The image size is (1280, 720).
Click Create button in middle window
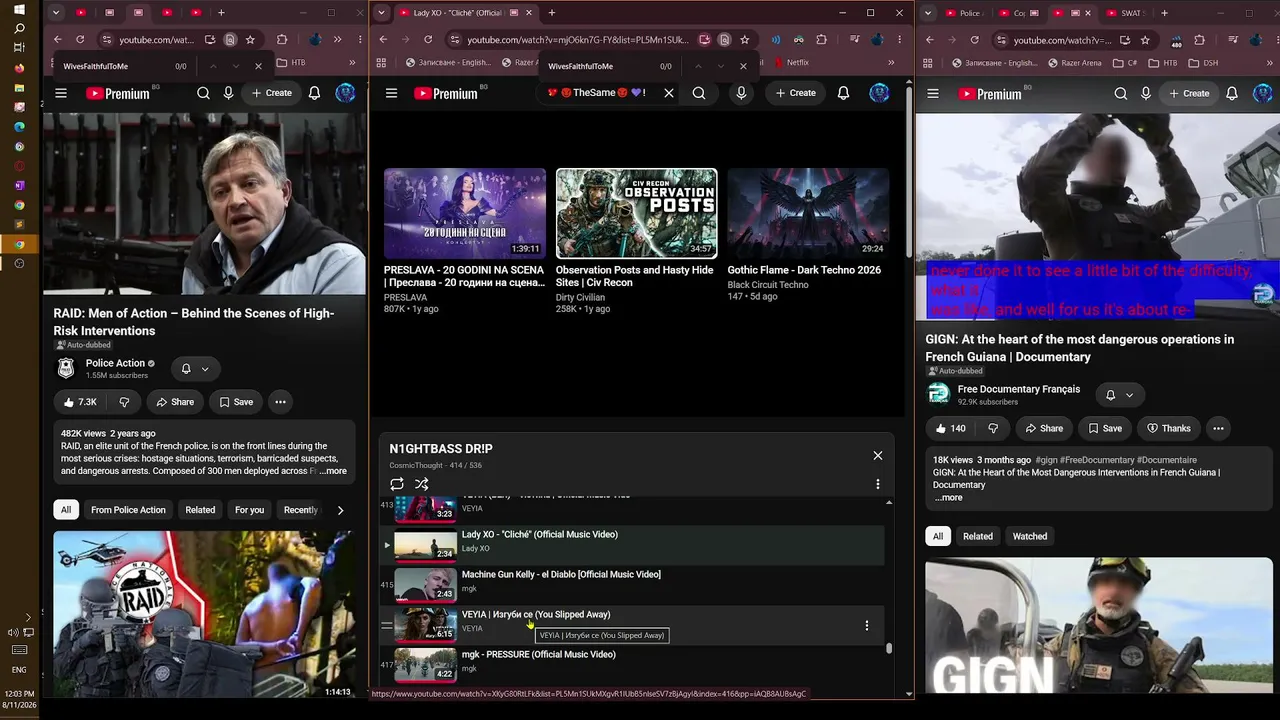tap(795, 93)
